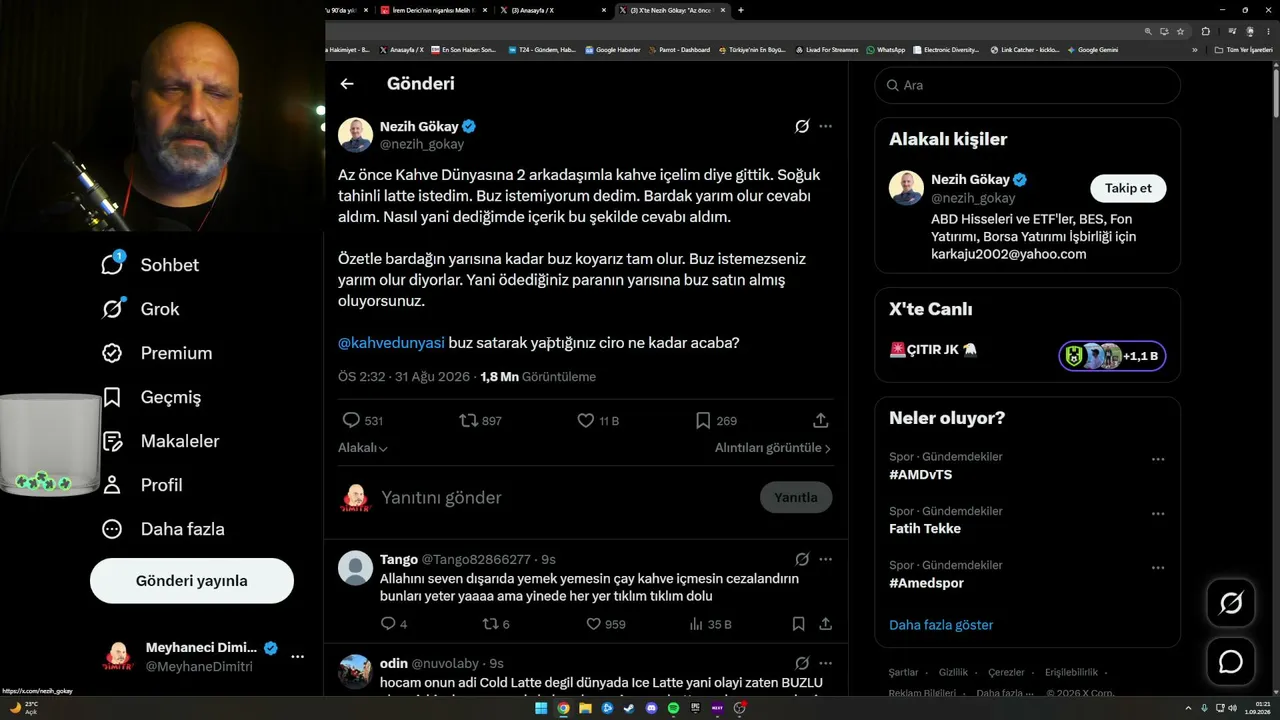Open Geçmiş from the sidebar
1280x720 pixels.
[151, 397]
